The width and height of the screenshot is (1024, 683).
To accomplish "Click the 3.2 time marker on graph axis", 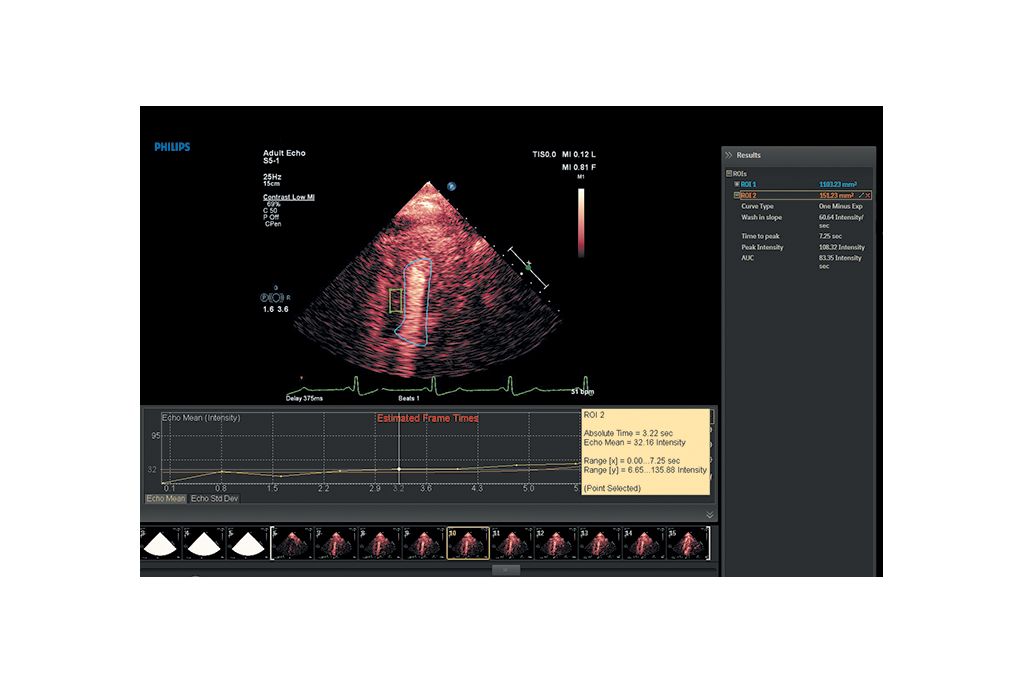I will 398,488.
